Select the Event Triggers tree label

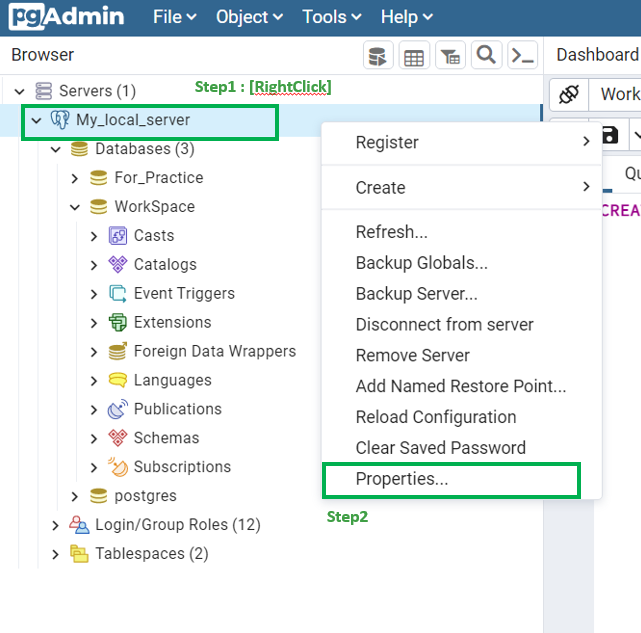pos(184,294)
